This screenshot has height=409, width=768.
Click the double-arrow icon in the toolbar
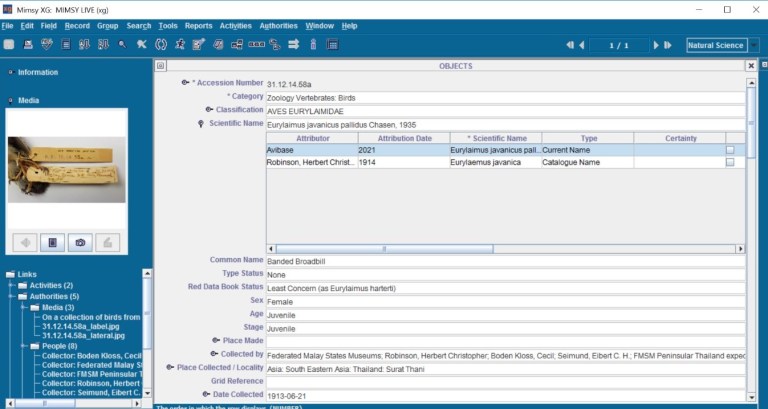294,45
